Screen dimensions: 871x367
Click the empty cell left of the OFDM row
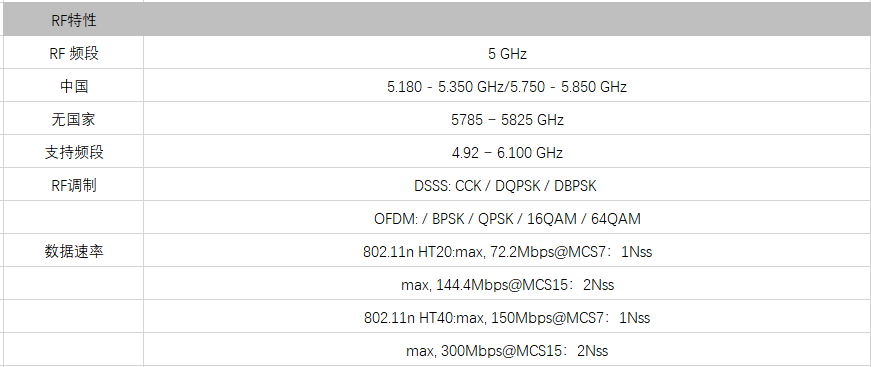pyautogui.click(x=74, y=218)
